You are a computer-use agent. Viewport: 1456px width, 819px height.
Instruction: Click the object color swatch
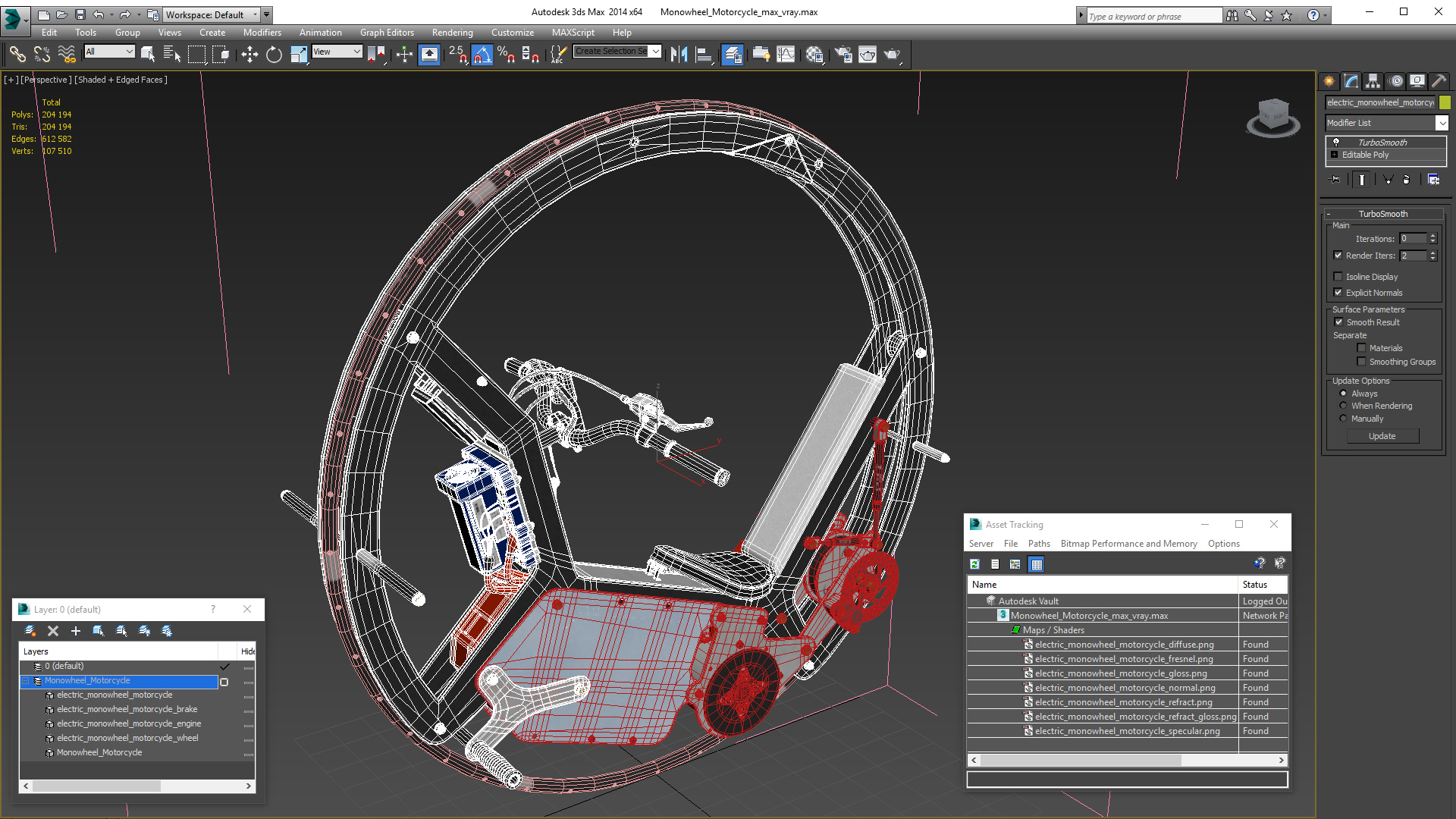click(x=1445, y=102)
